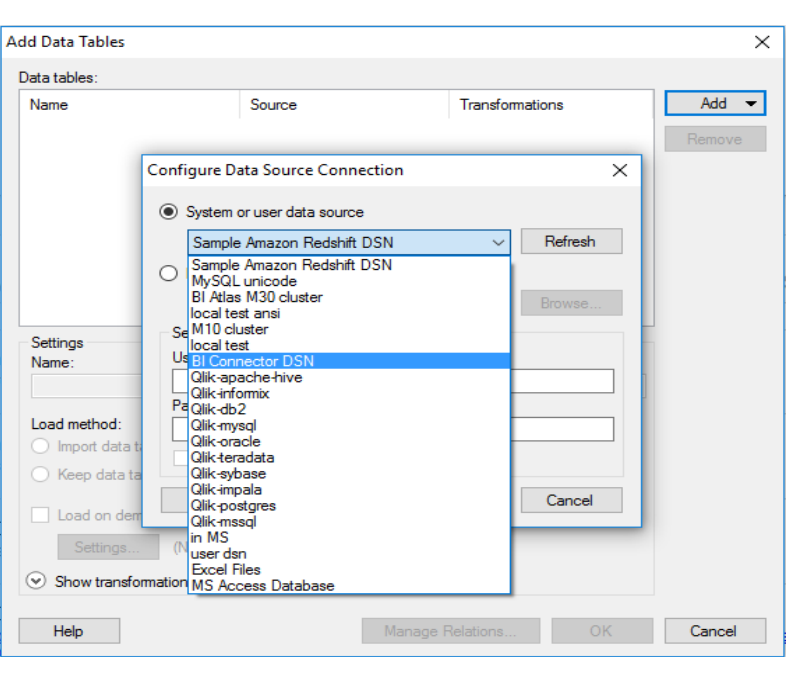
Task: Select System or user data source radio
Action: [168, 212]
